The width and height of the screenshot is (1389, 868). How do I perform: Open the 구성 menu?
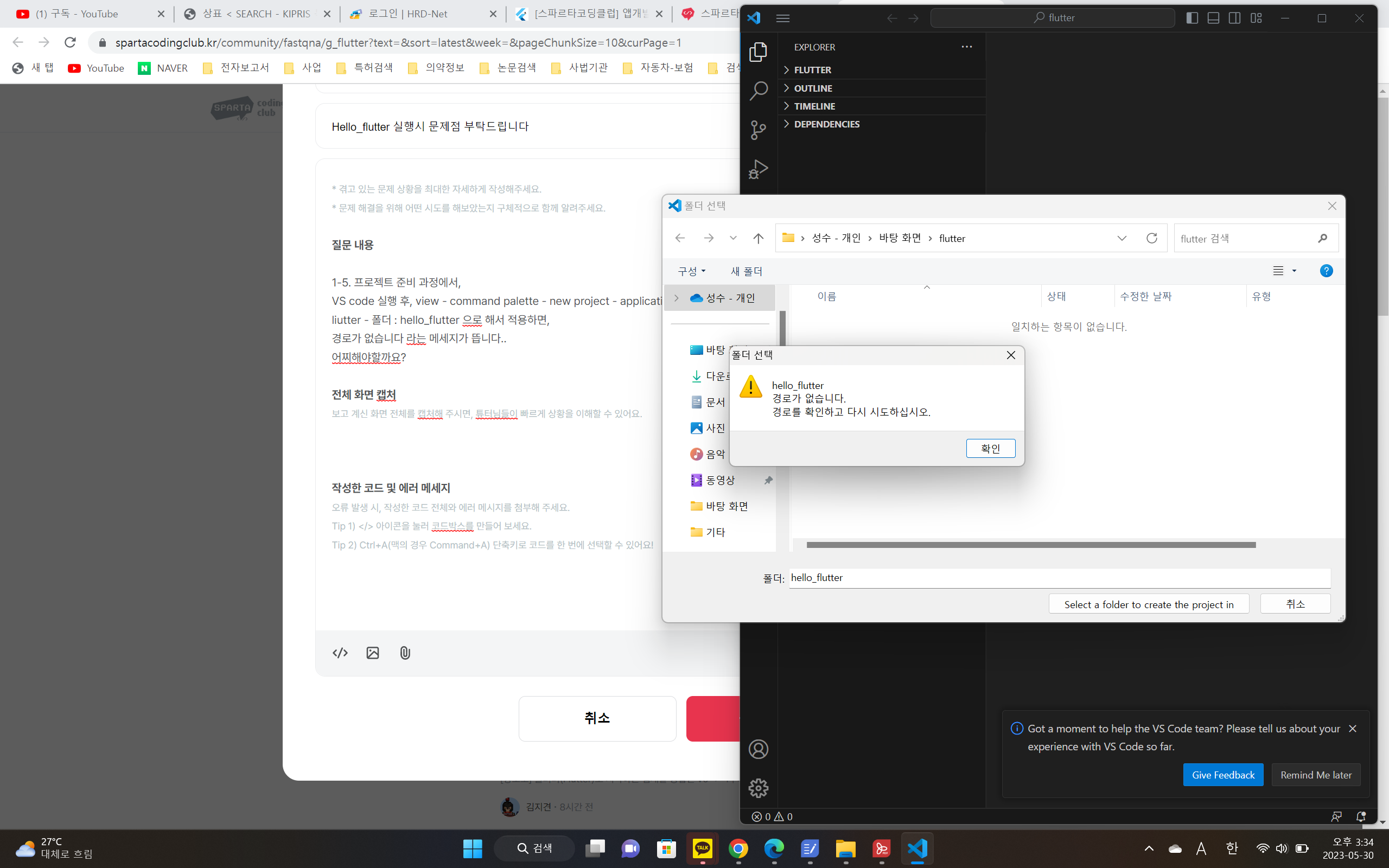[x=692, y=272]
